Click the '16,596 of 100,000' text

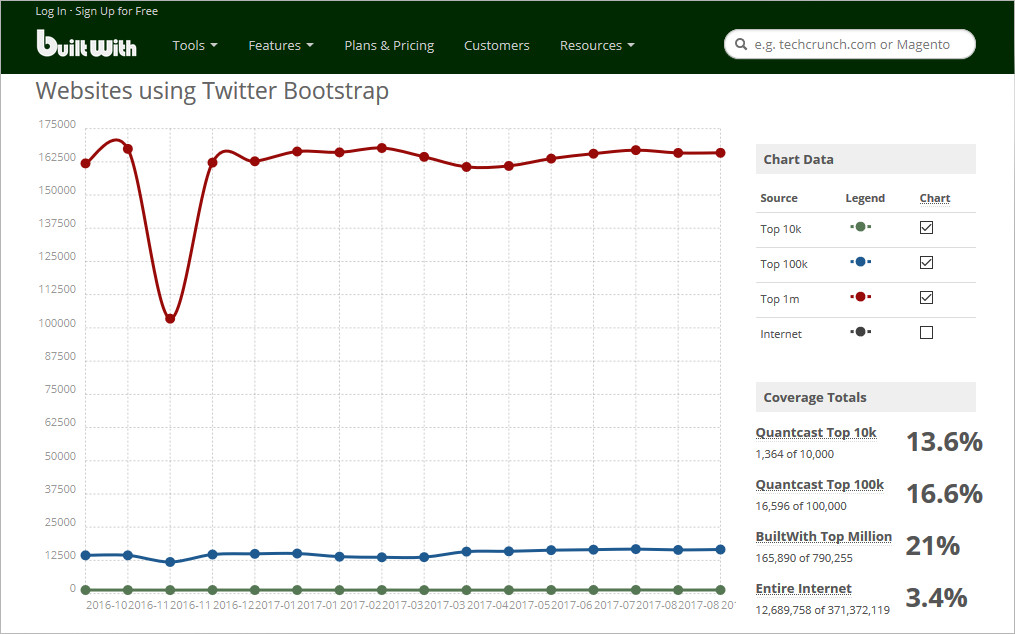(801, 506)
